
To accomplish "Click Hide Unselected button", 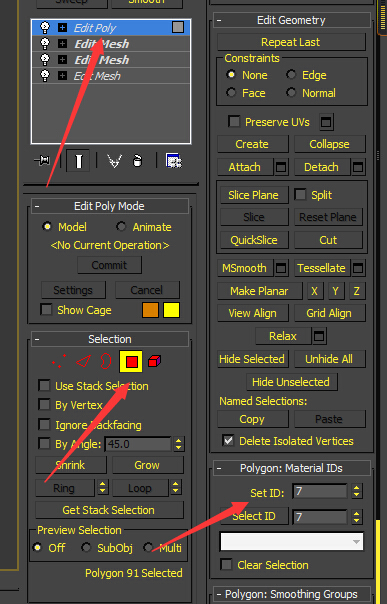I will tap(291, 382).
